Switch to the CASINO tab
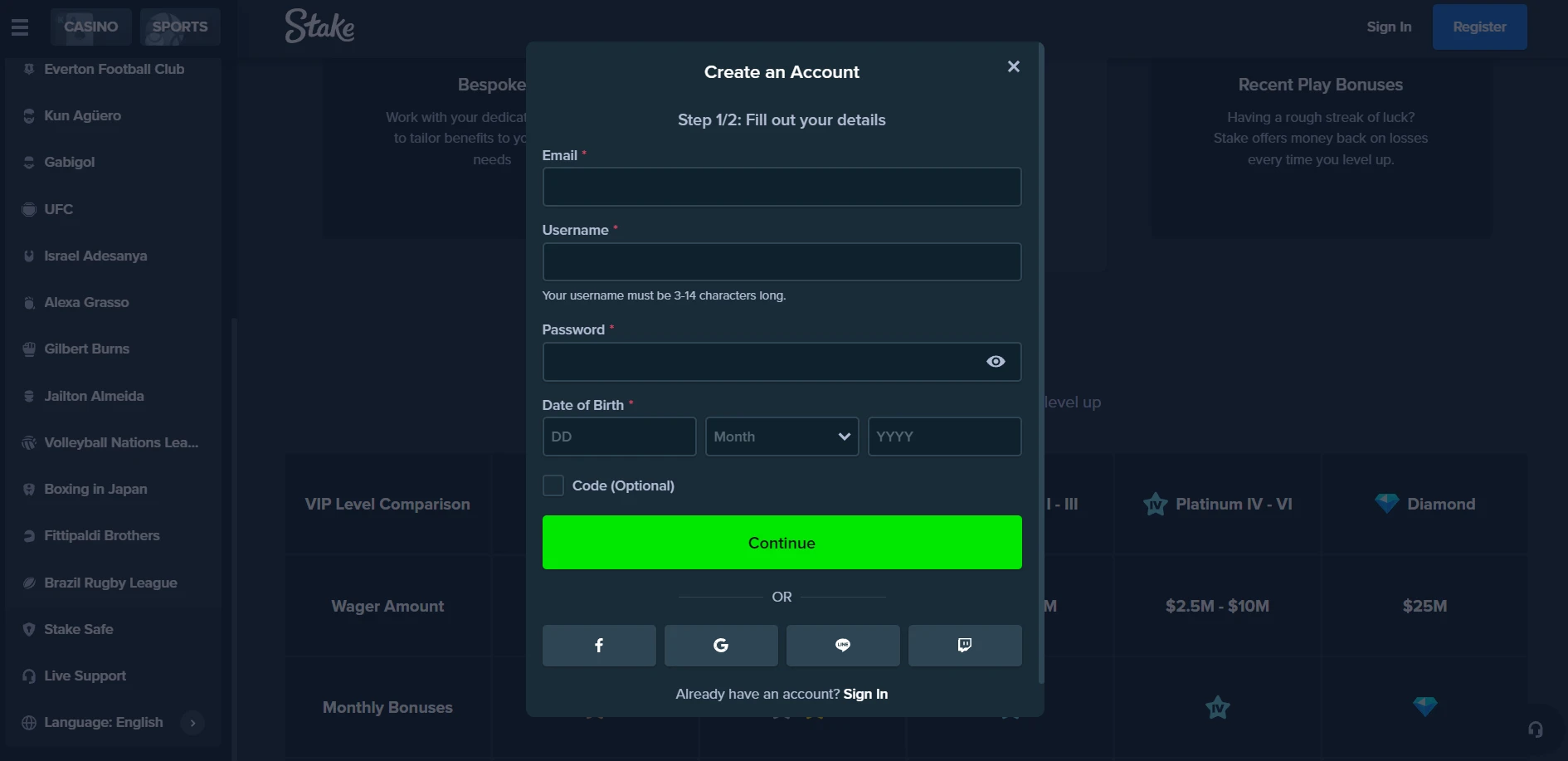 [x=91, y=27]
